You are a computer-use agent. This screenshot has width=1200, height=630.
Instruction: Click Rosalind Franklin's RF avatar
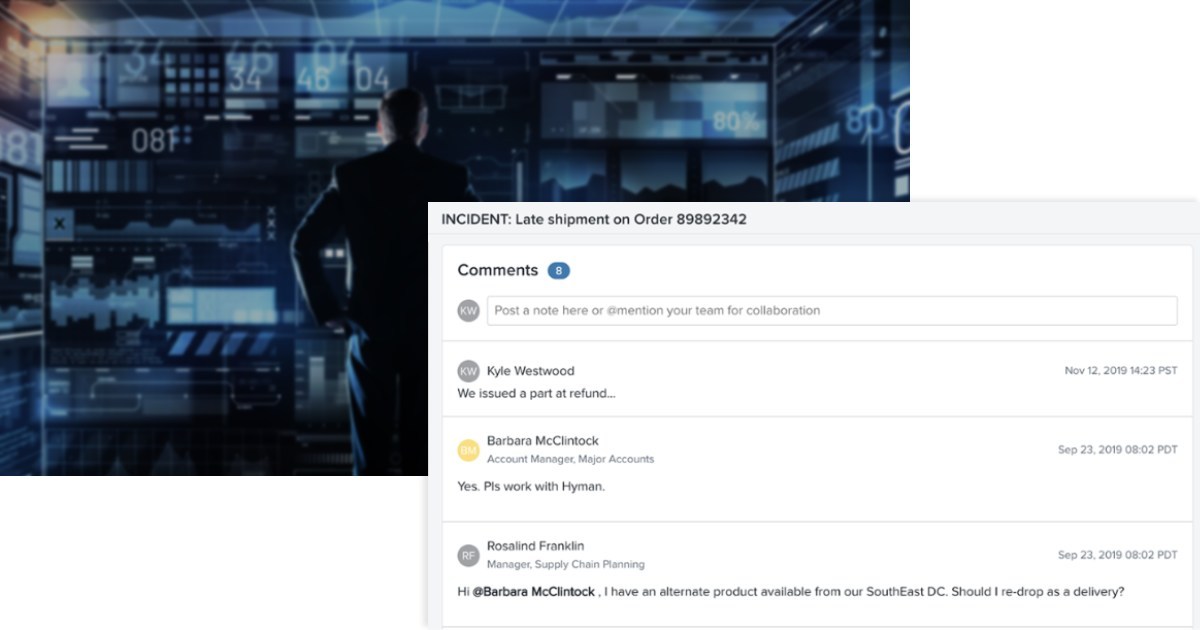click(468, 556)
